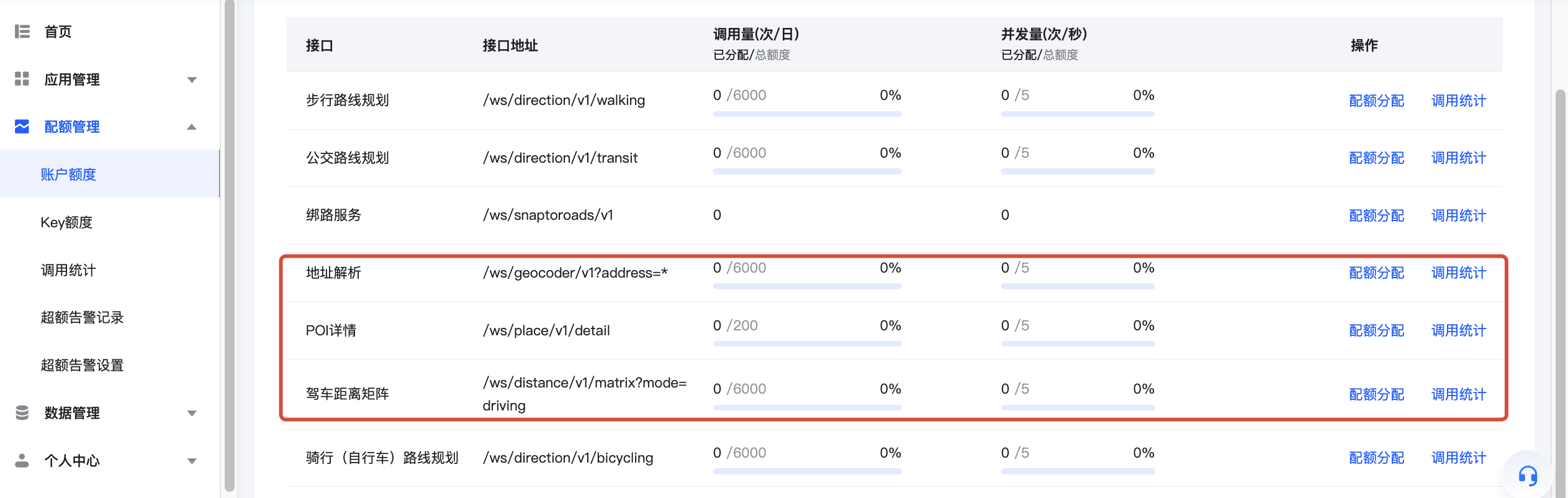1568x498 pixels.
Task: Select 账户额度 in the sidebar
Action: point(68,174)
